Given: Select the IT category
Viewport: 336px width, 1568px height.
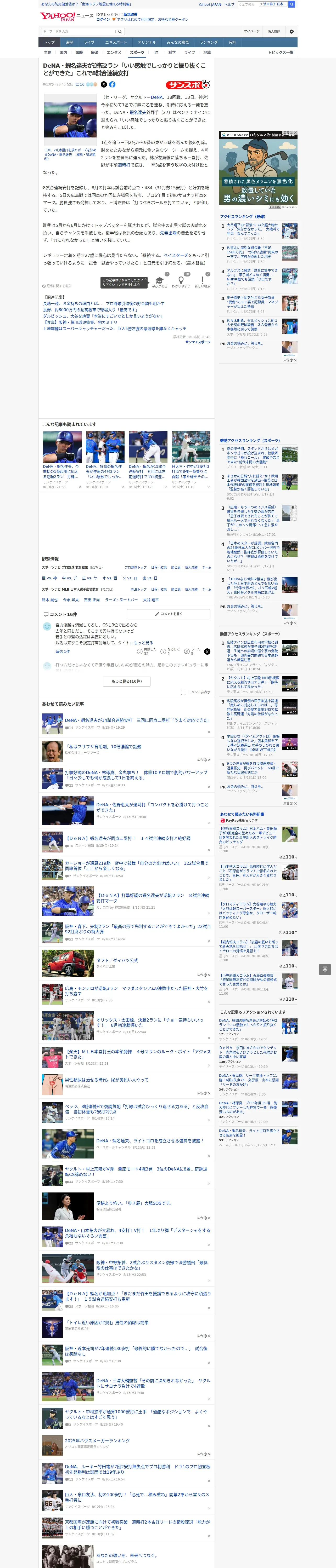Looking at the screenshot, I should click(156, 52).
